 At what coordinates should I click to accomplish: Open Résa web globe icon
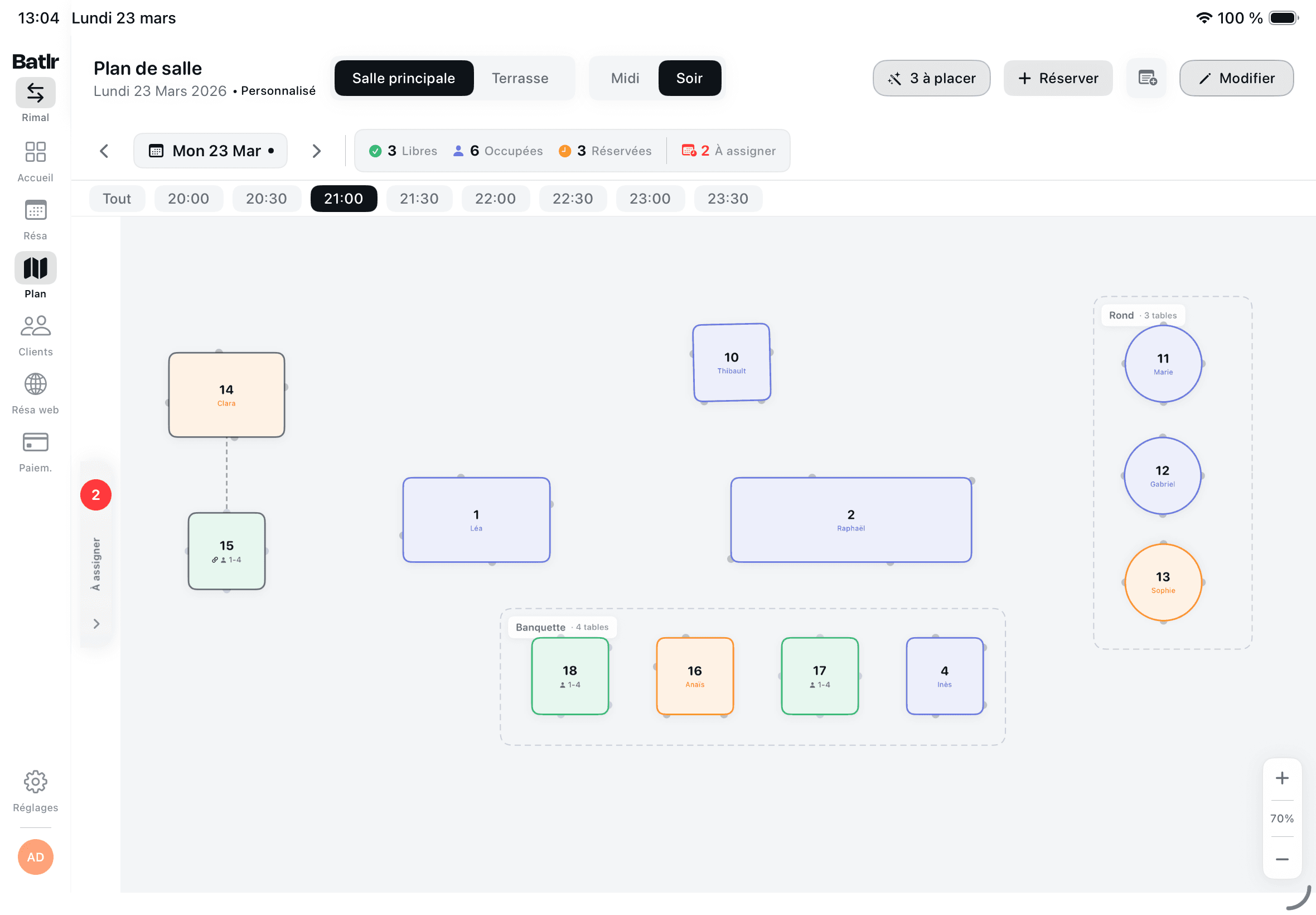[36, 384]
